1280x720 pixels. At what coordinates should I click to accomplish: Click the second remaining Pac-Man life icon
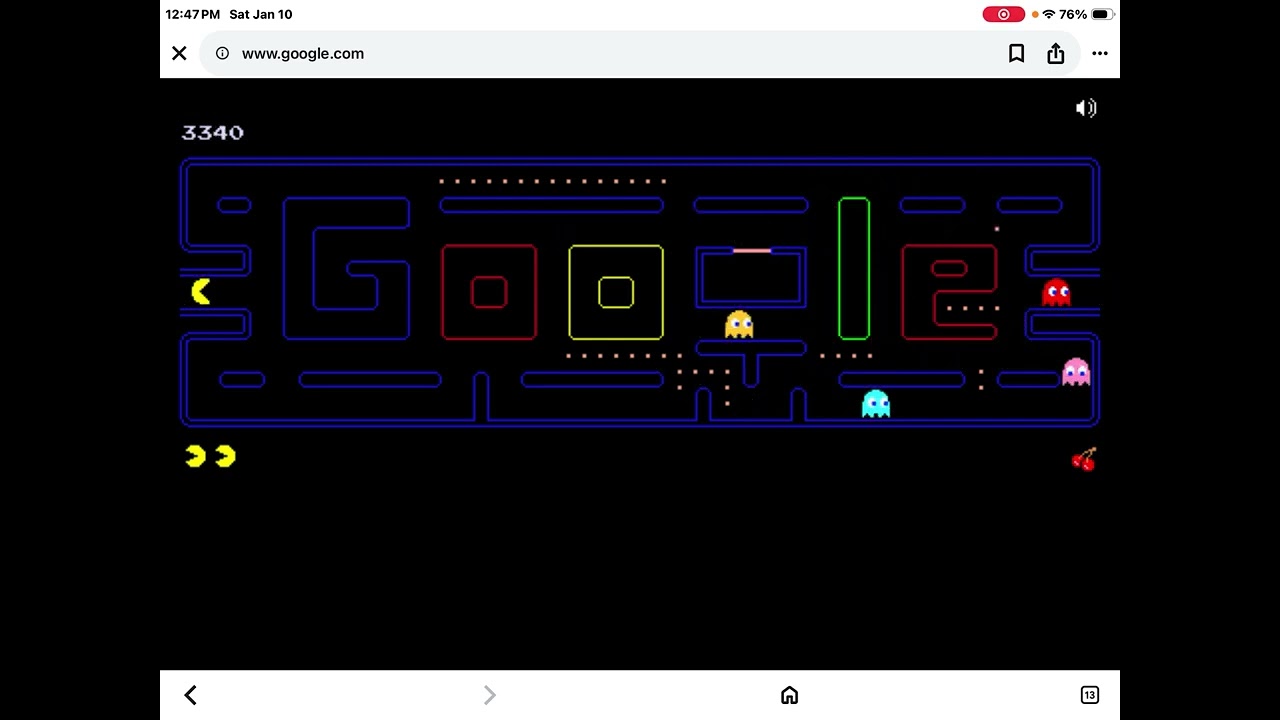225,456
